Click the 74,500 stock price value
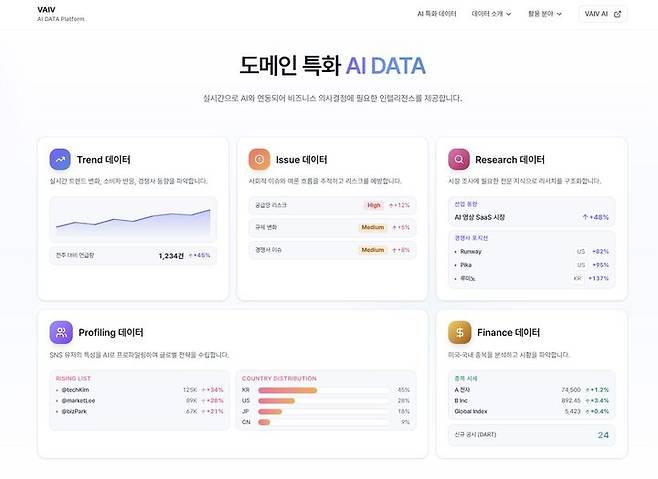 coord(571,390)
